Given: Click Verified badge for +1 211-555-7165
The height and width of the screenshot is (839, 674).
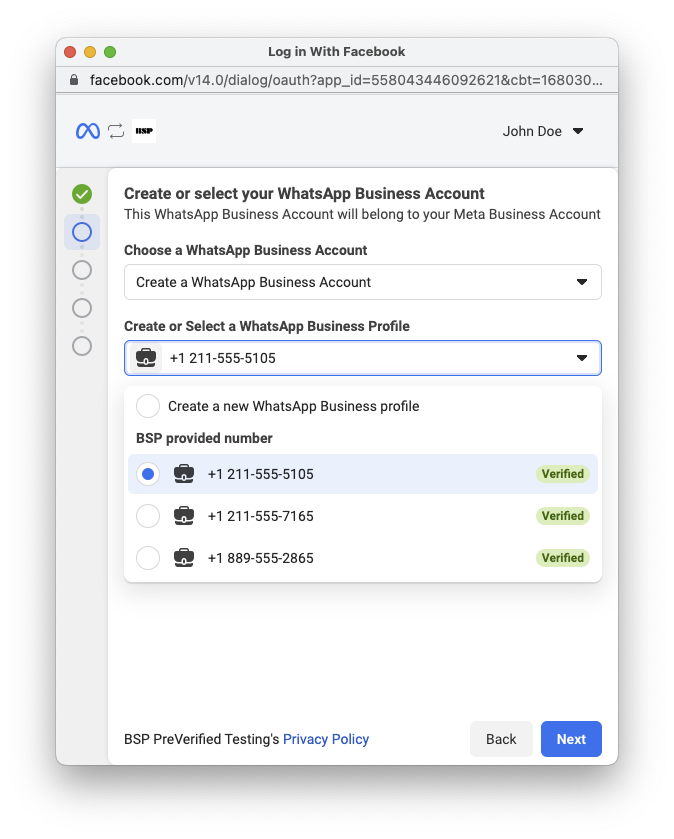Looking at the screenshot, I should pyautogui.click(x=563, y=516).
